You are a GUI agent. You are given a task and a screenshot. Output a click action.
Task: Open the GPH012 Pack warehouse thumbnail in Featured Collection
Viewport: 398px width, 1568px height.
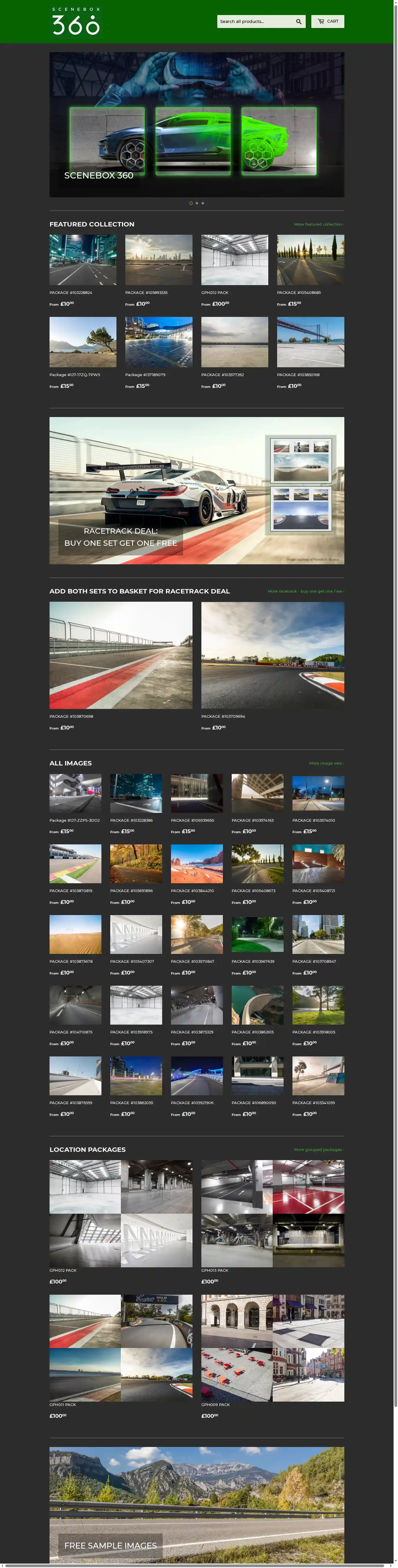click(x=235, y=260)
